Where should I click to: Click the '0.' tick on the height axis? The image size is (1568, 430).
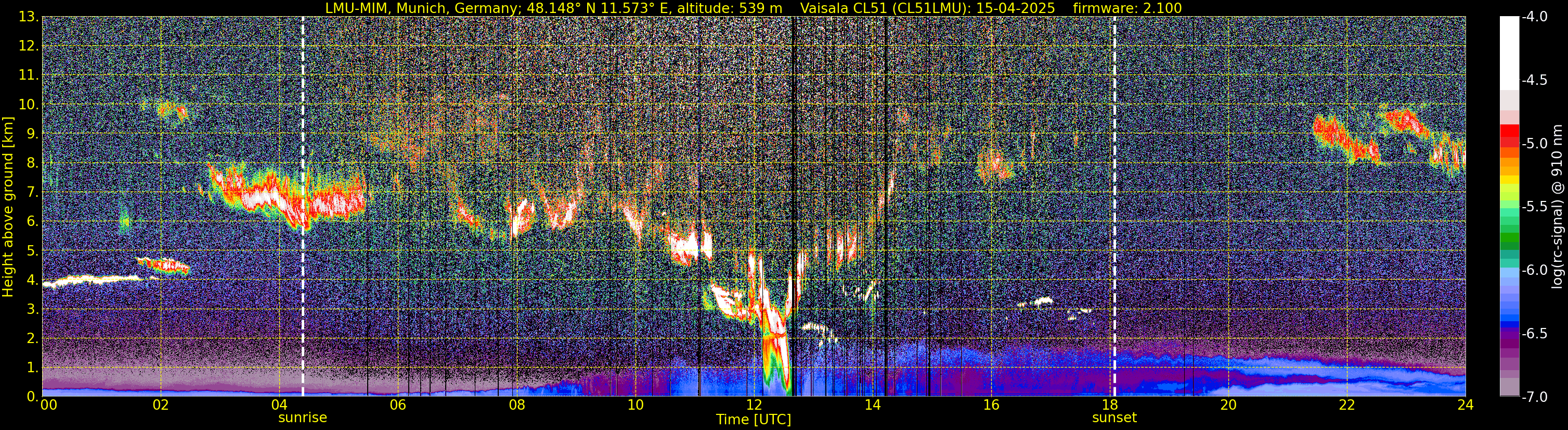33,397
